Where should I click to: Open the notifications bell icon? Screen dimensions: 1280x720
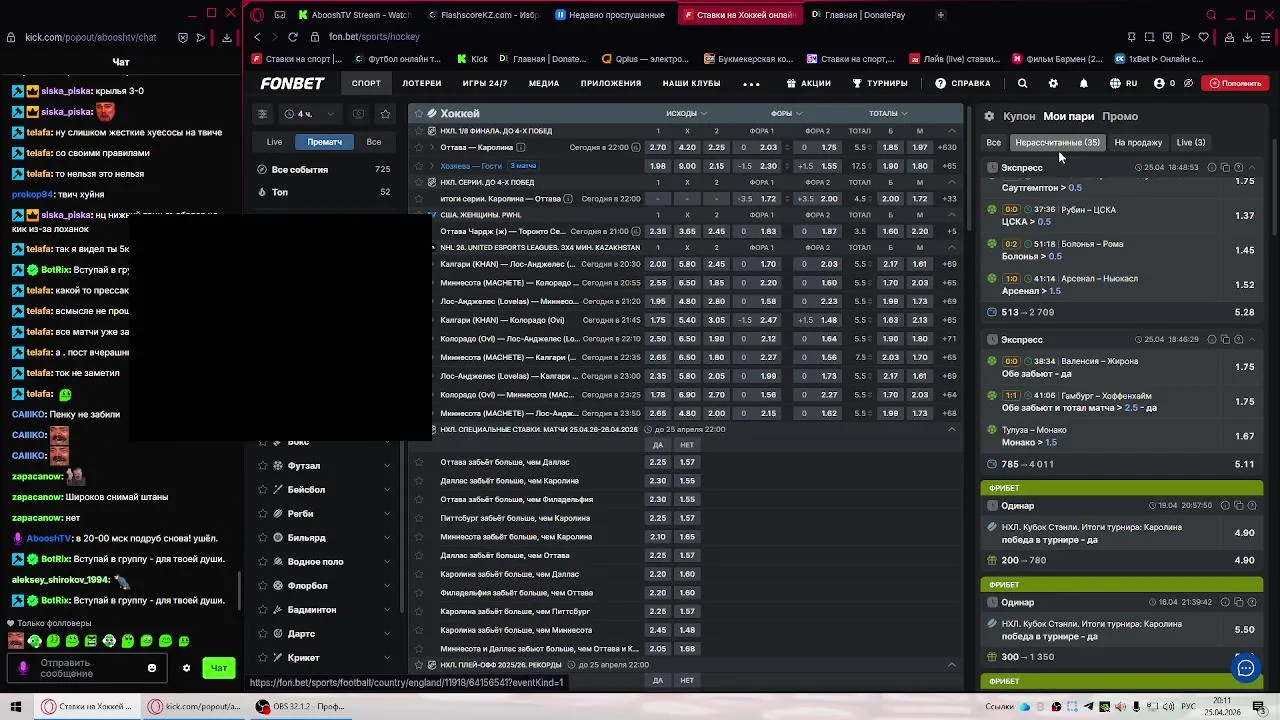click(1083, 84)
